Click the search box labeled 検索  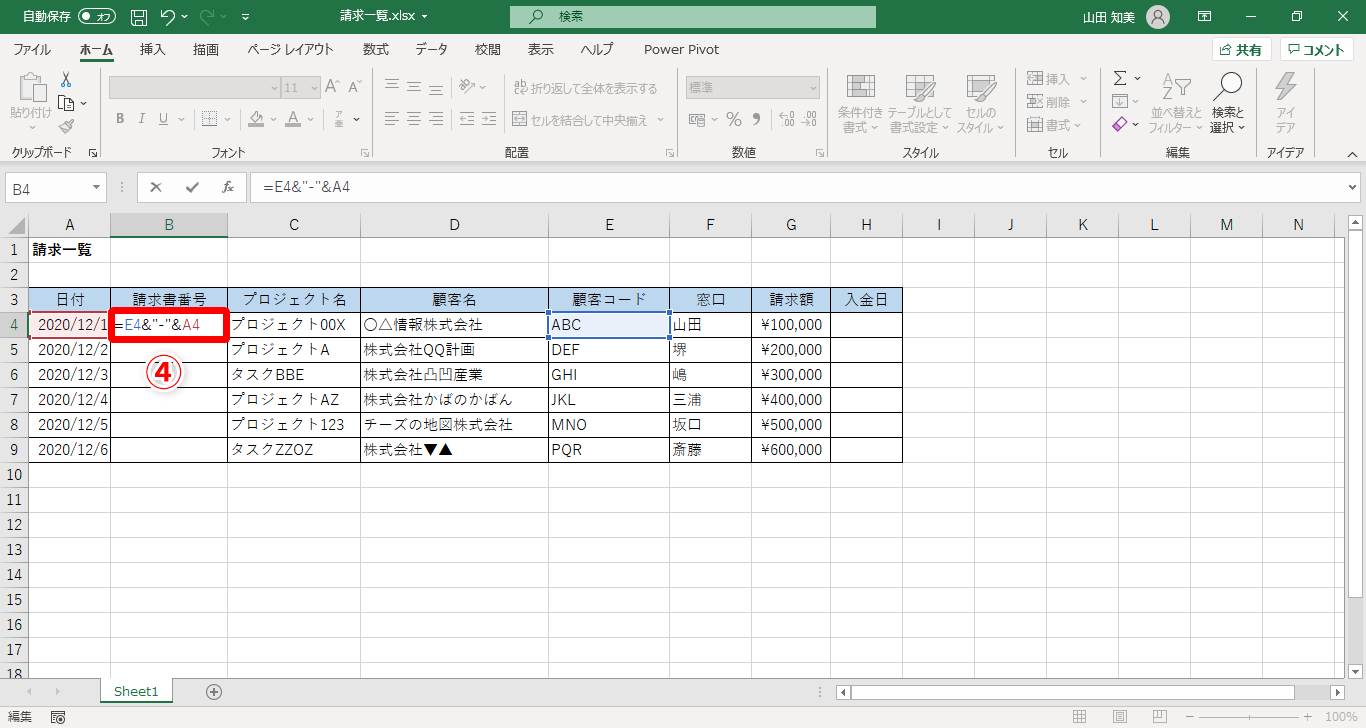click(x=692, y=17)
